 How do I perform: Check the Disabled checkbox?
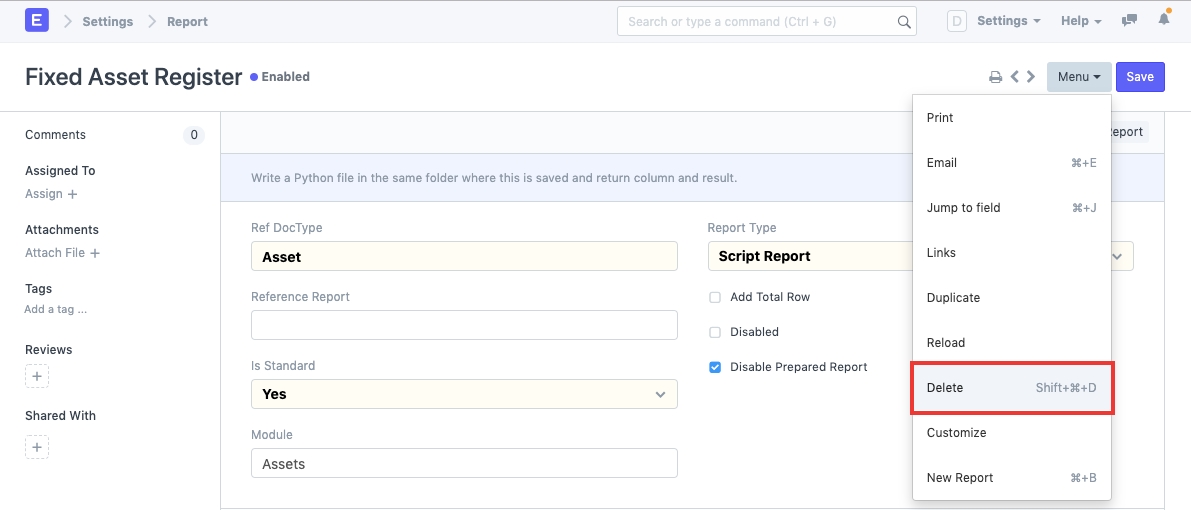click(x=715, y=332)
